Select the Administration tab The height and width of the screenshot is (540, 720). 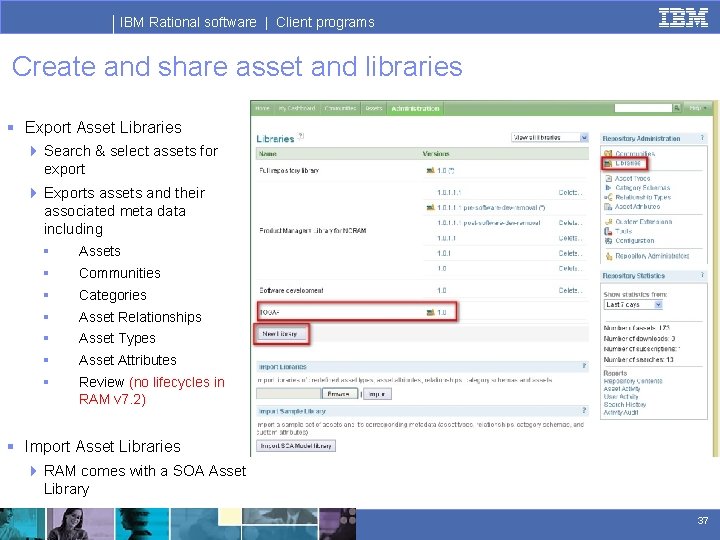(415, 108)
